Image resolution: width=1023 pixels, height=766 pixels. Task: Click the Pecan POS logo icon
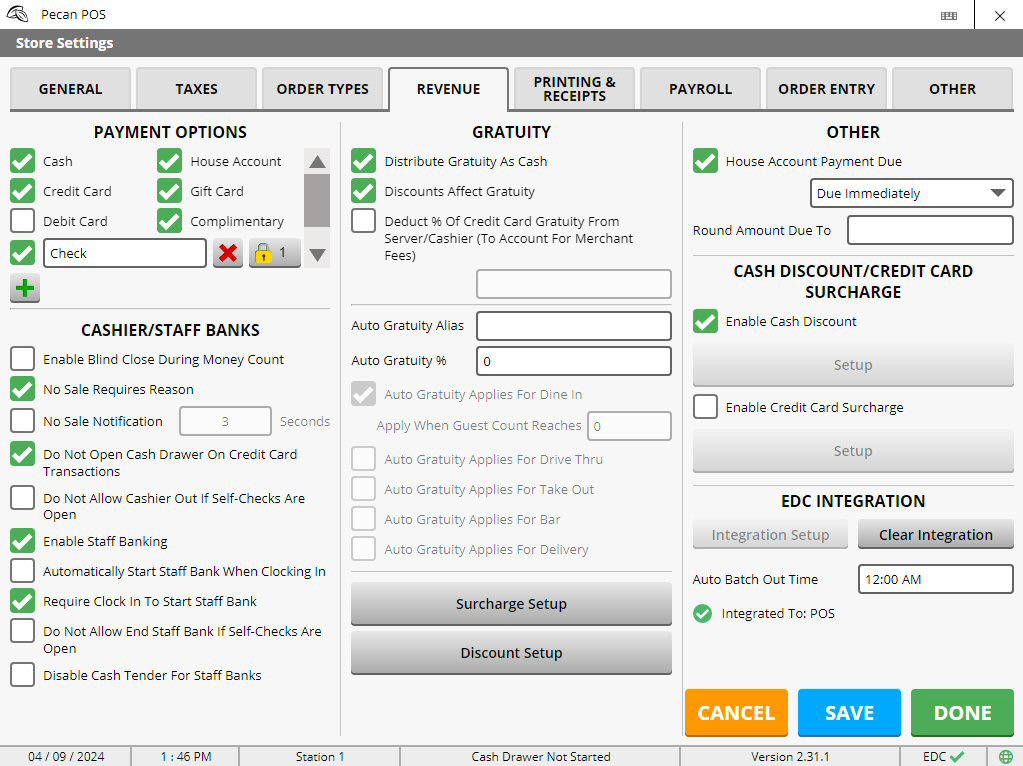pos(18,14)
